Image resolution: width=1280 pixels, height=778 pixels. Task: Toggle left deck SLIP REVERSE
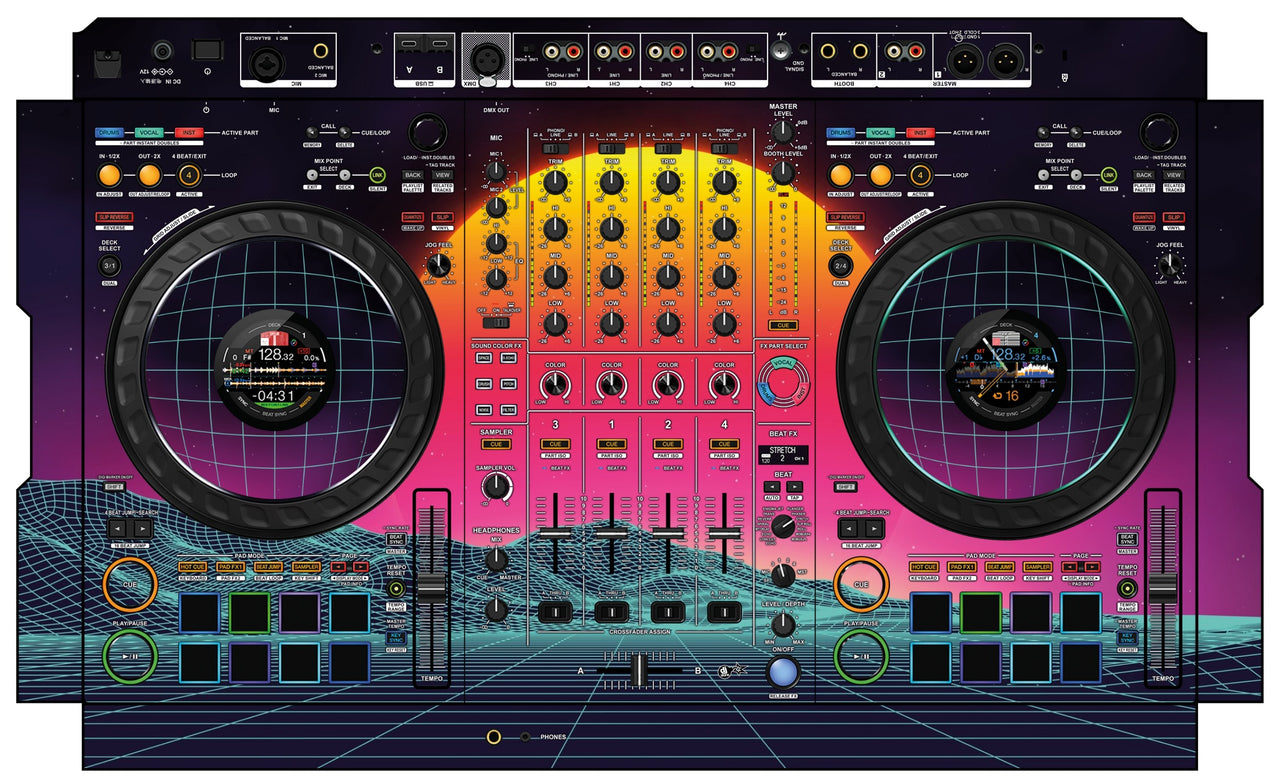[x=113, y=217]
